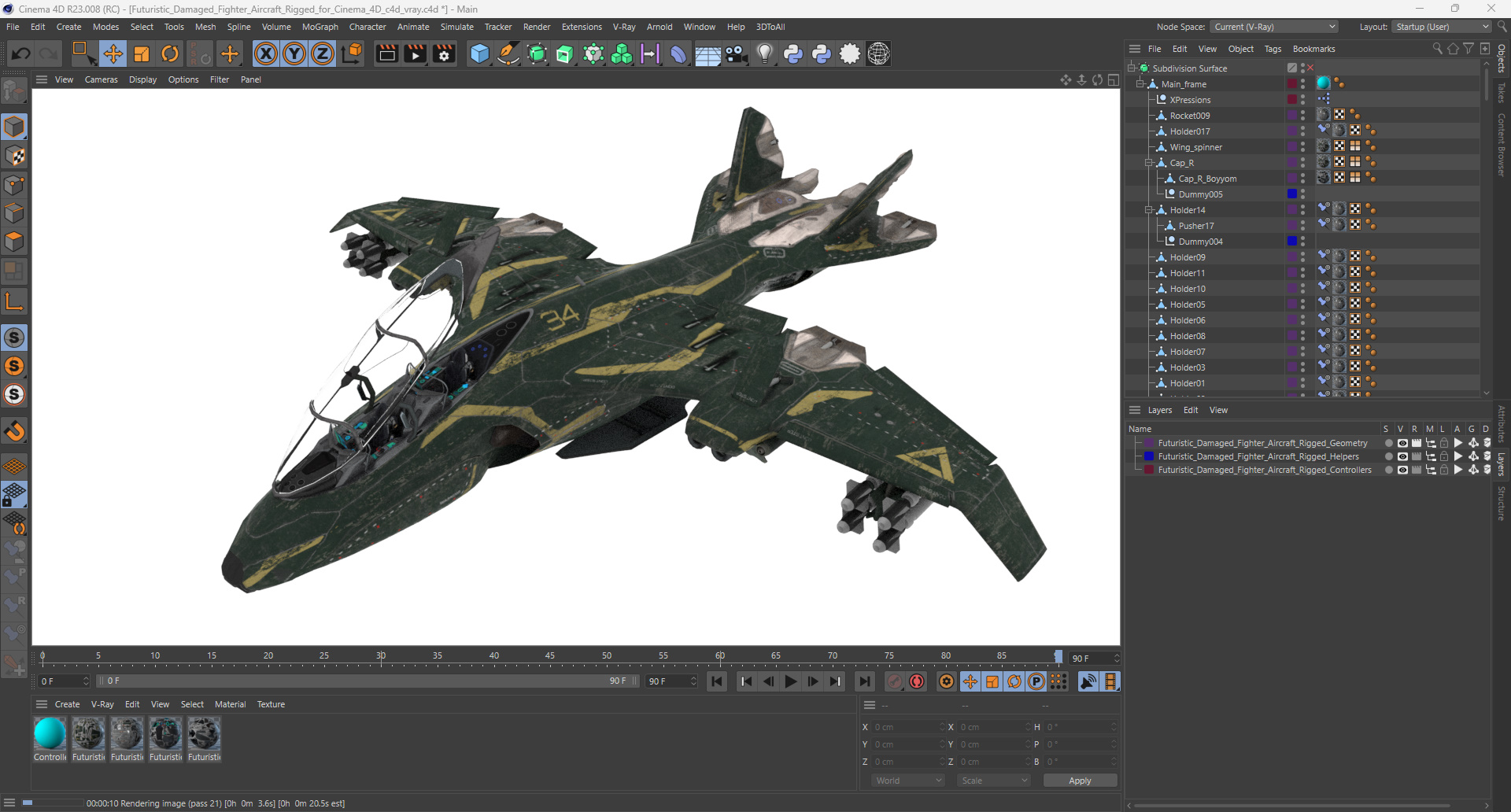
Task: Click the Record Active Objects button
Action: (x=895, y=681)
